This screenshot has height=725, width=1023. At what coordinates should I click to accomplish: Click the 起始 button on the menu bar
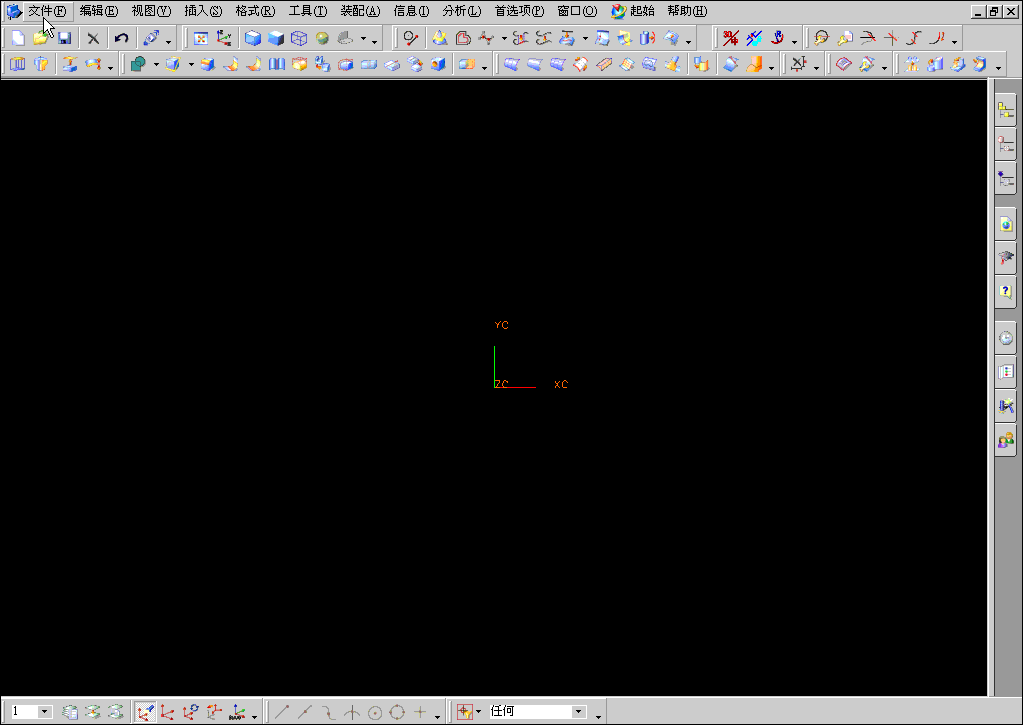coord(637,11)
